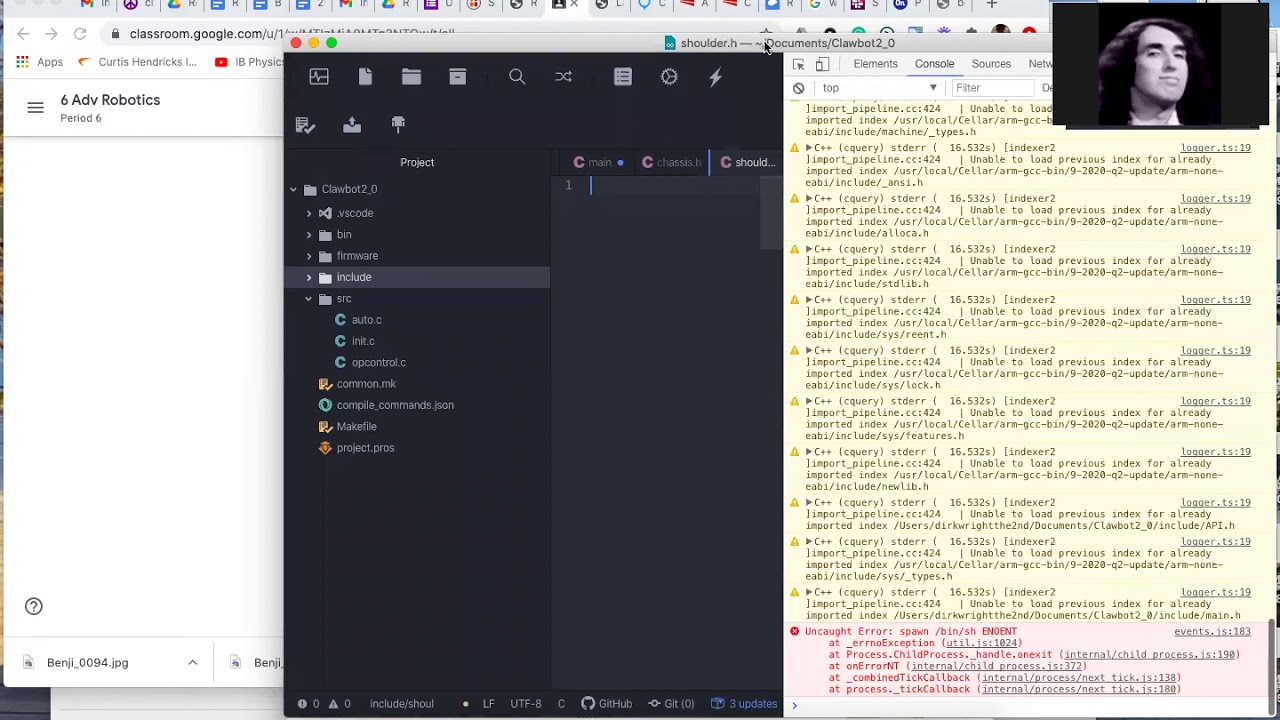The height and width of the screenshot is (720, 1280).
Task: Open the Git (0) status bar panel
Action: coord(672,704)
